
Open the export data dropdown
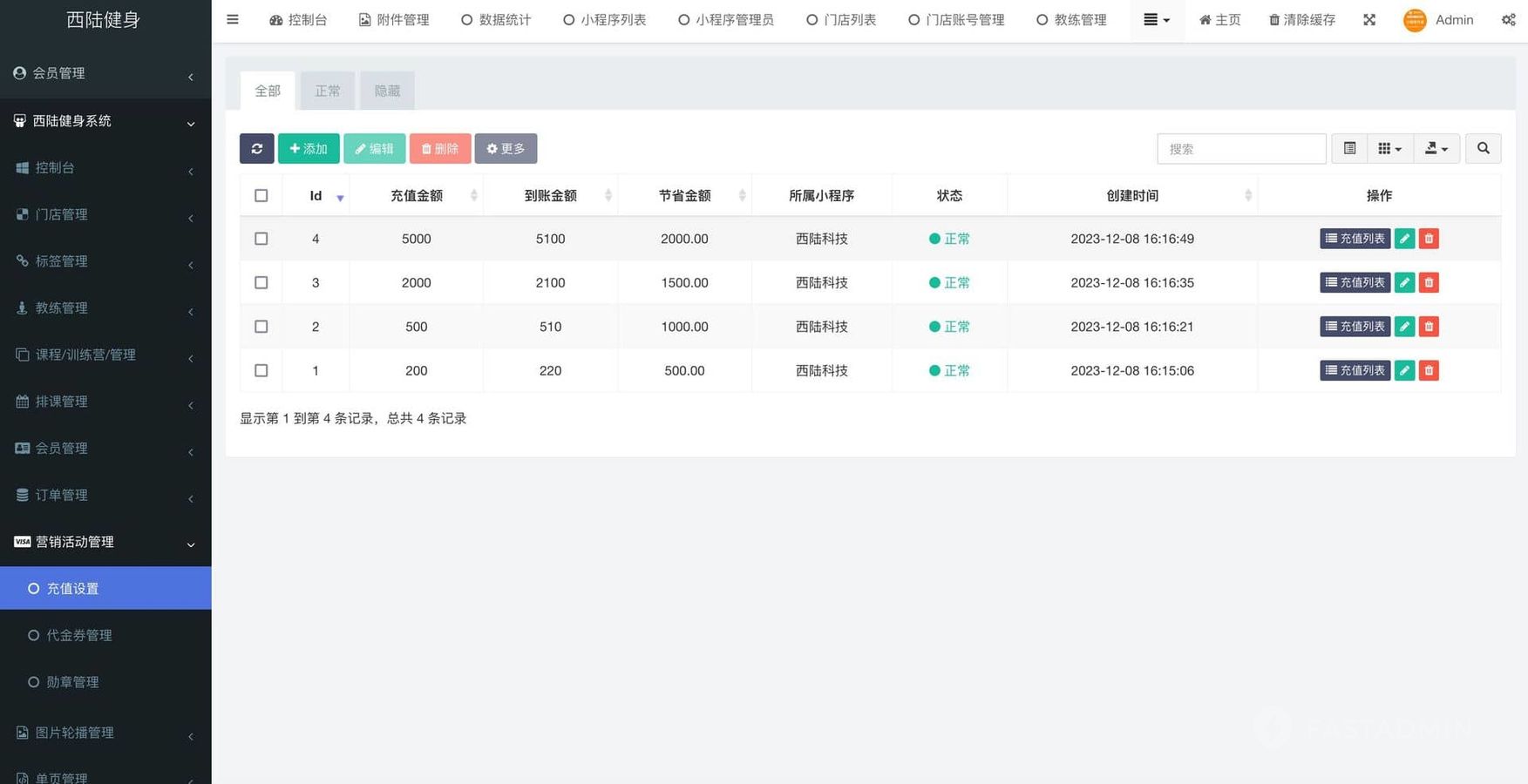click(1436, 149)
